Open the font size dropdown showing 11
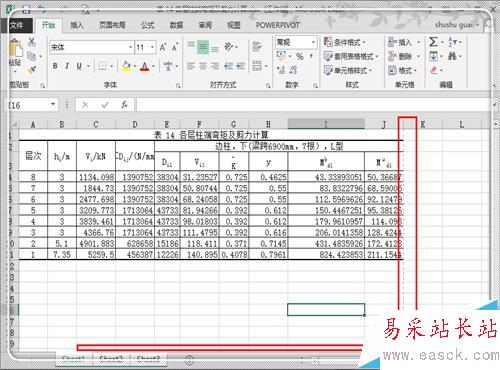 tap(152, 47)
